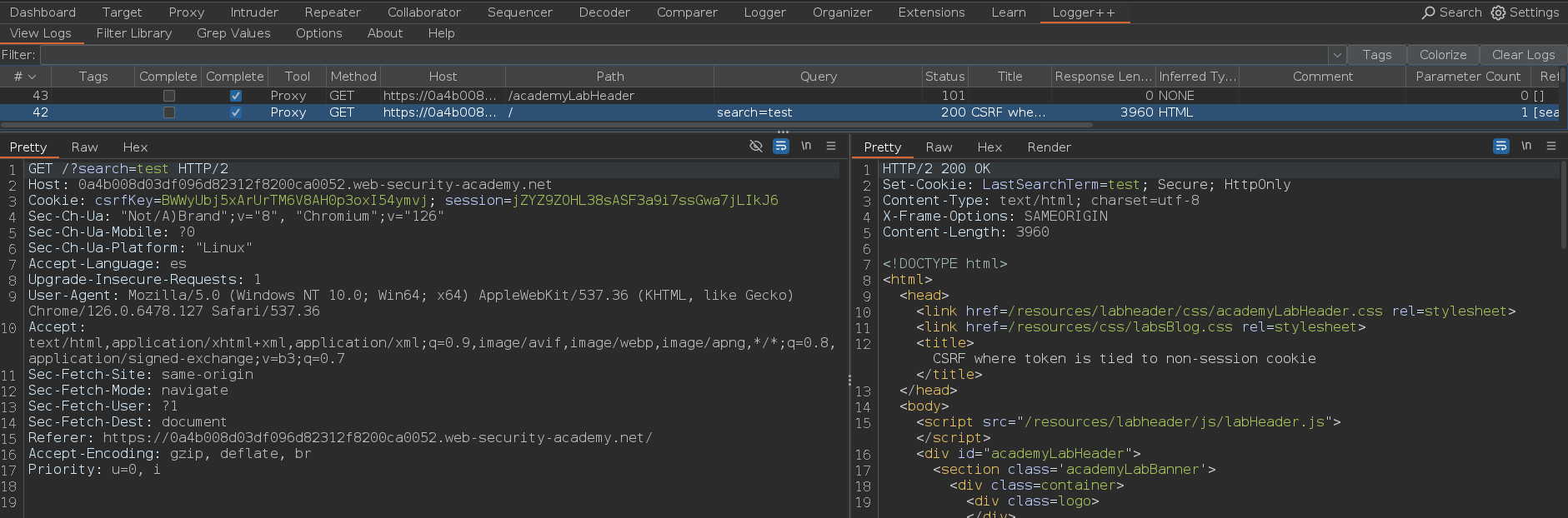Sort log table by the Host column
The width and height of the screenshot is (1568, 518).
pos(443,77)
